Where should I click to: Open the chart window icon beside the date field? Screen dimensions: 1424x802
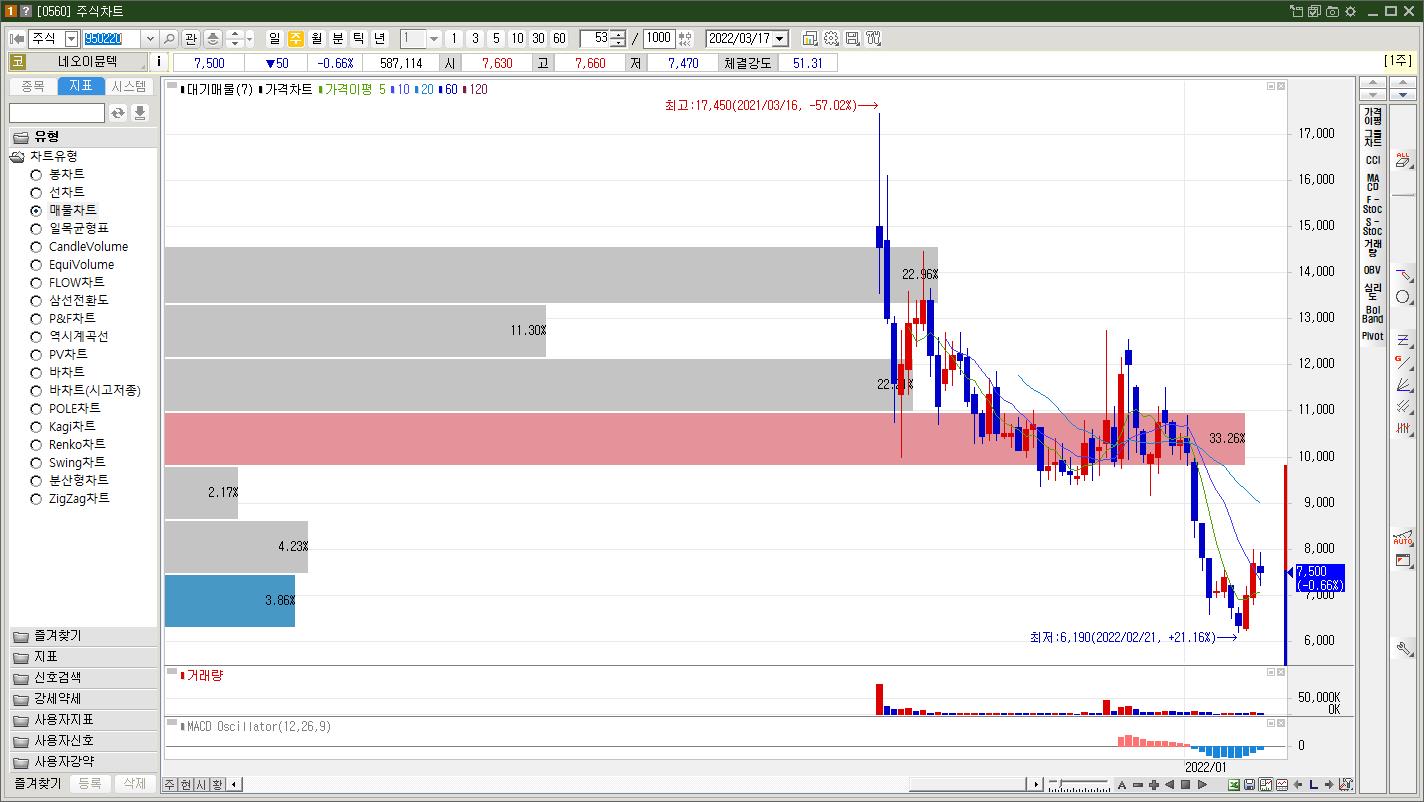(x=809, y=39)
